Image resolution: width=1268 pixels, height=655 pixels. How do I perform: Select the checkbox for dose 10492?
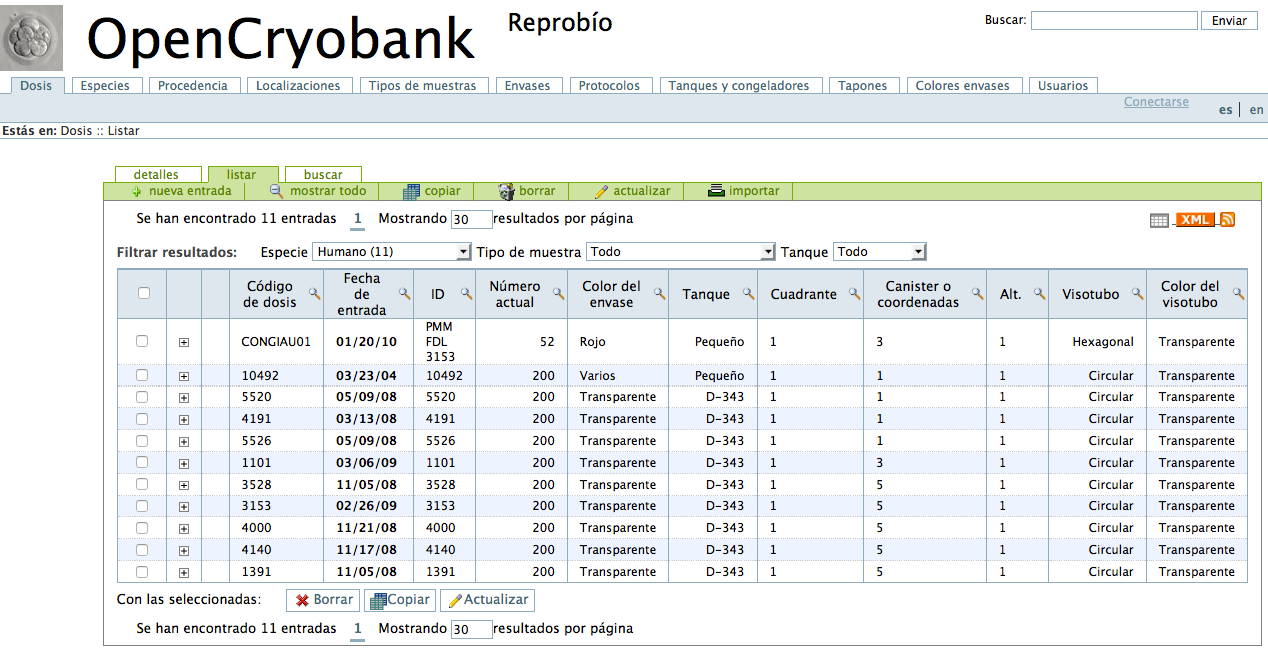pos(140,375)
